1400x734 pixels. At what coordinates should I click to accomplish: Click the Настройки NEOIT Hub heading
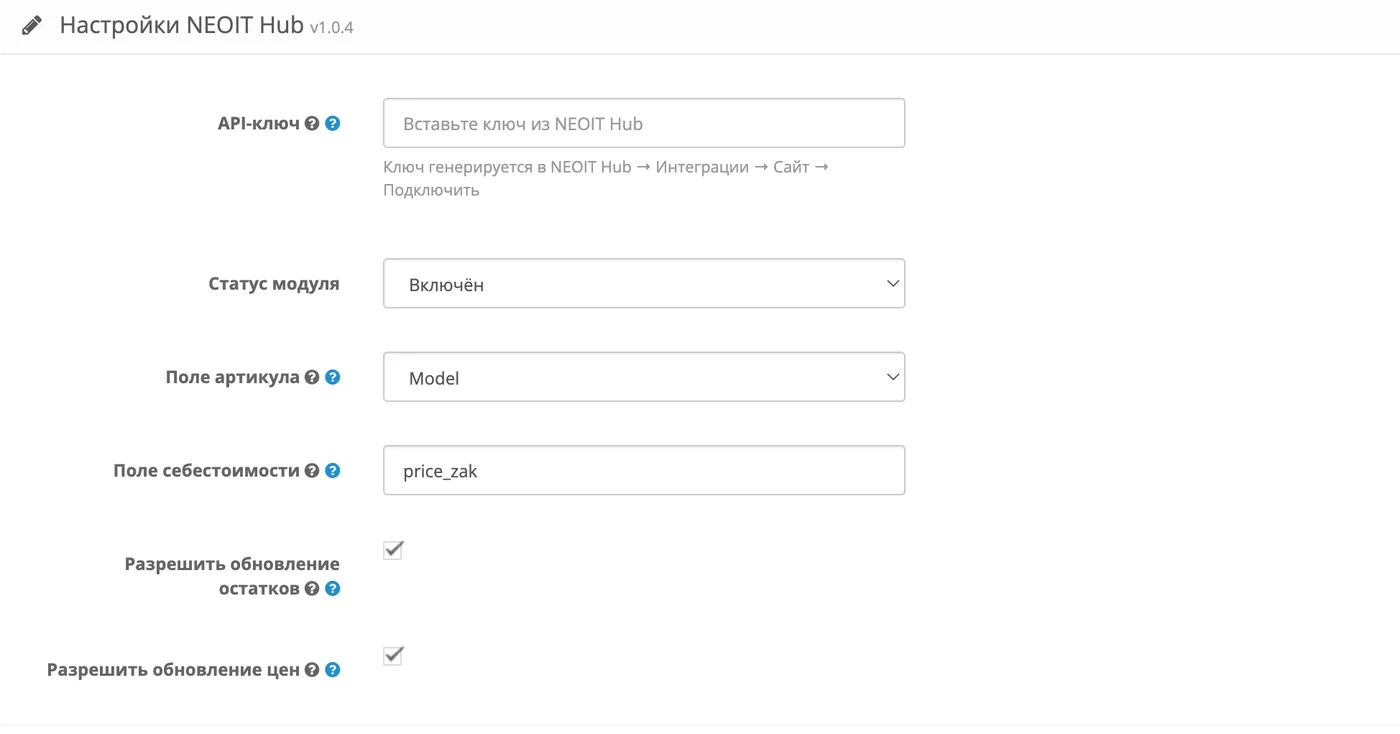point(181,25)
